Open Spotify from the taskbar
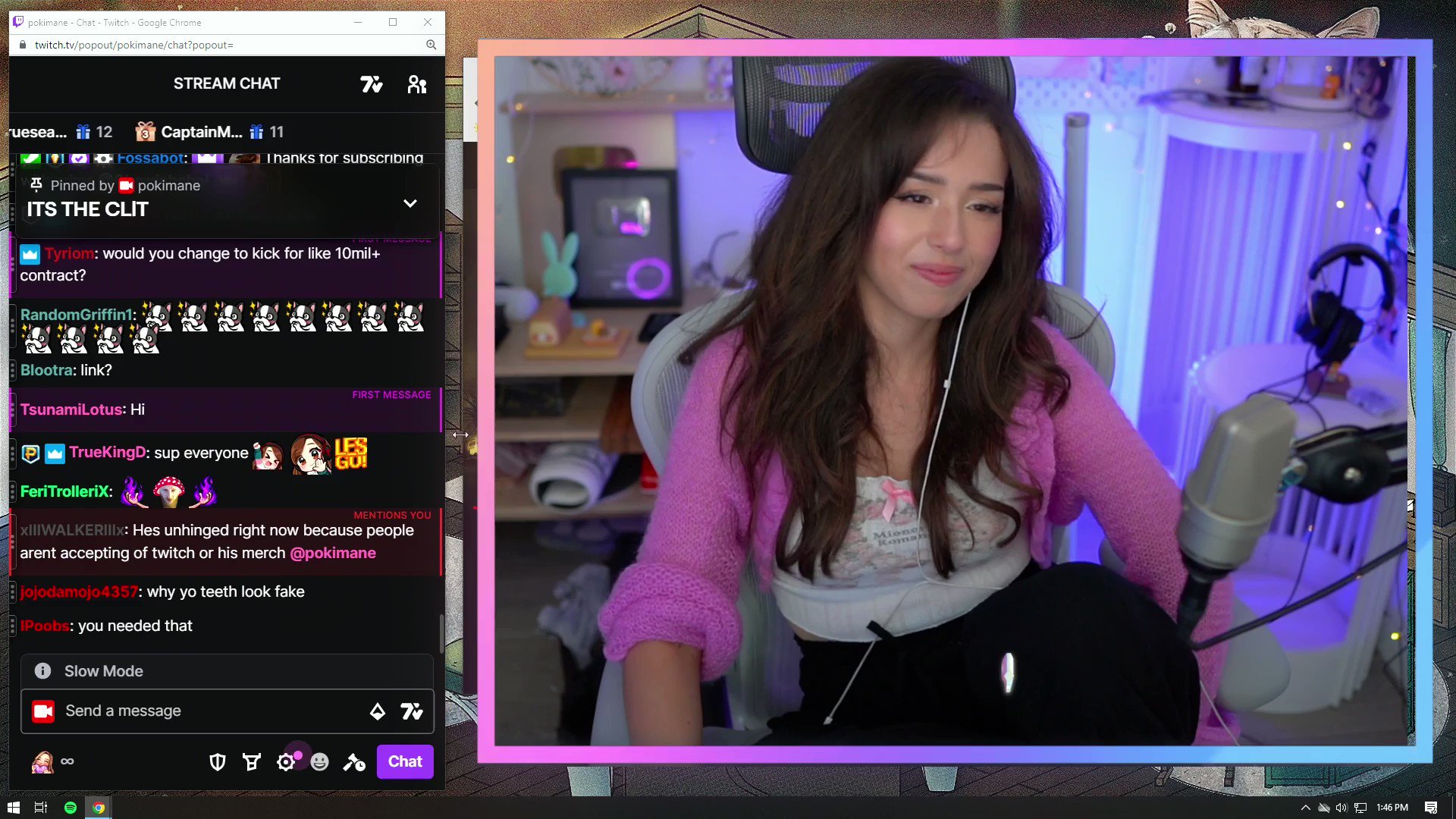 71,808
